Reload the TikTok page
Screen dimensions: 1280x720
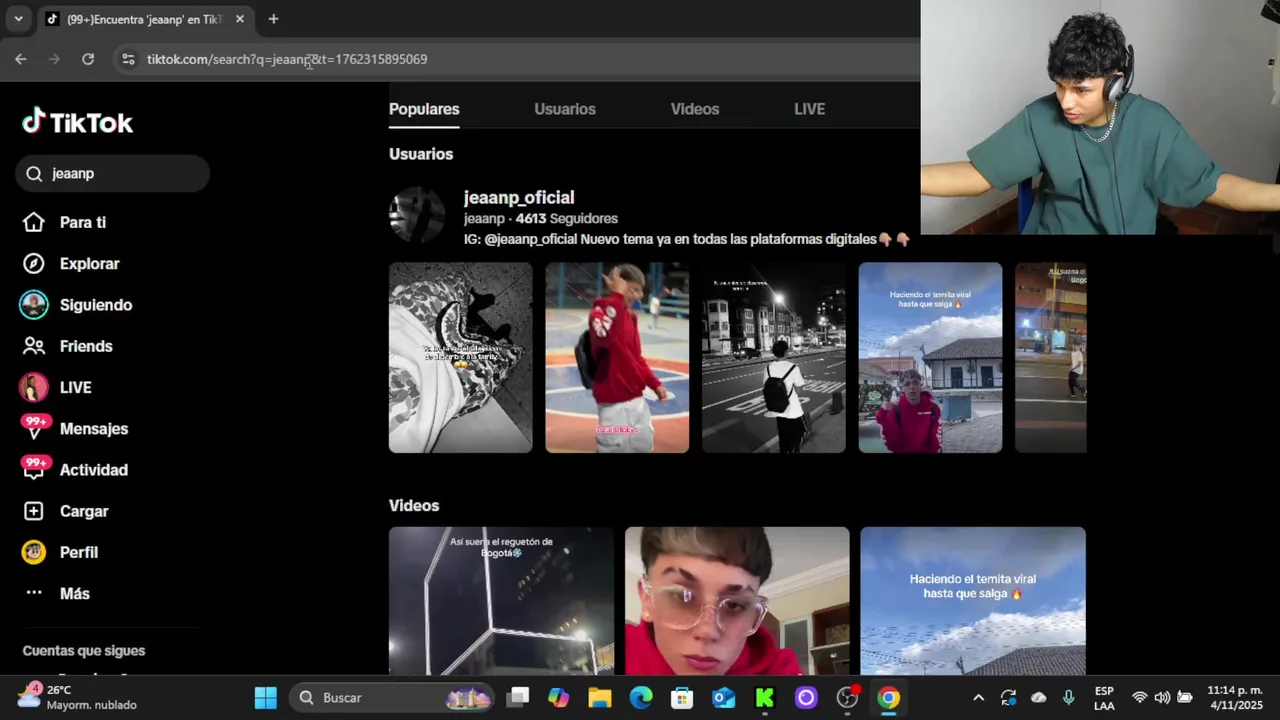coord(88,59)
